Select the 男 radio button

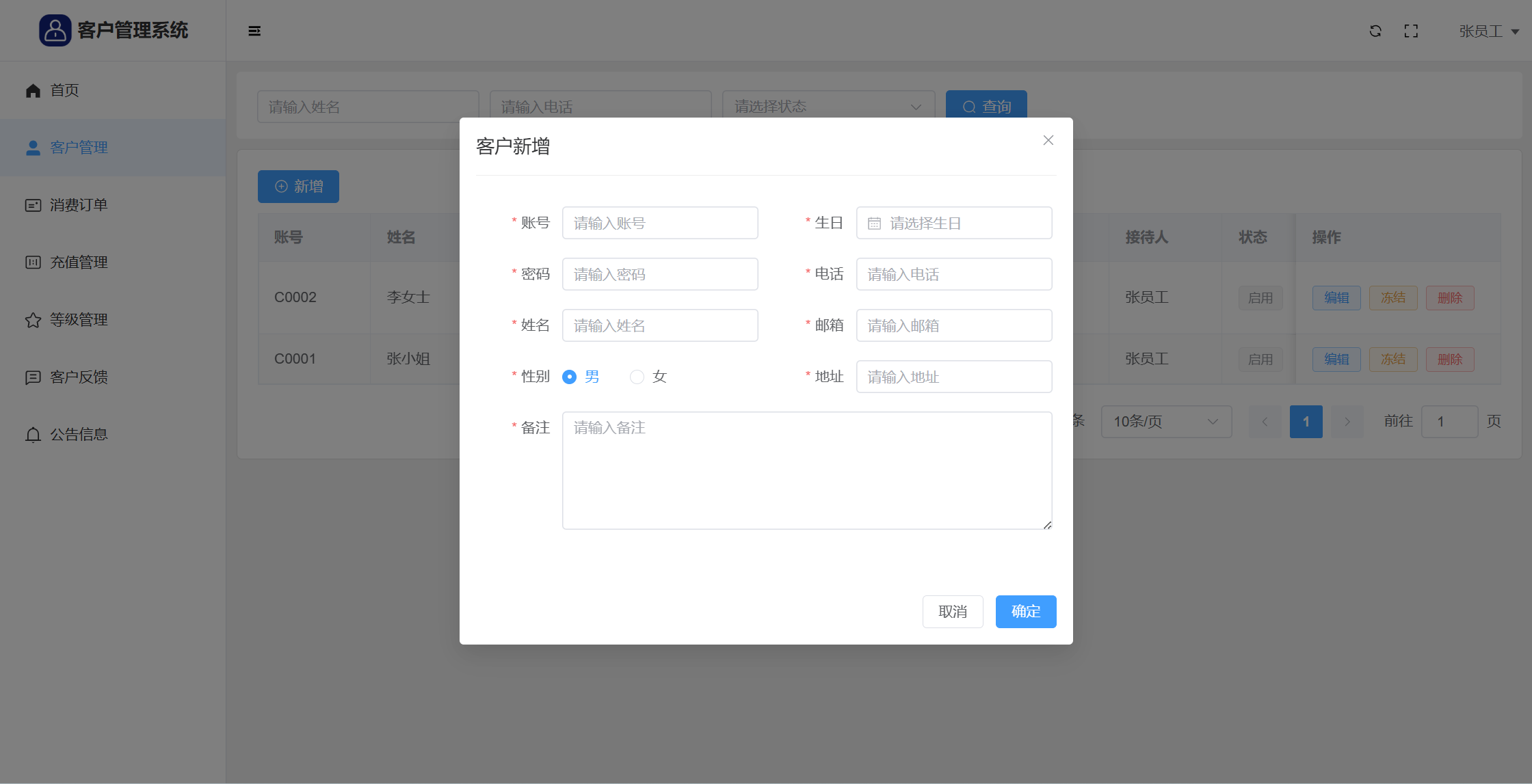[x=569, y=377]
